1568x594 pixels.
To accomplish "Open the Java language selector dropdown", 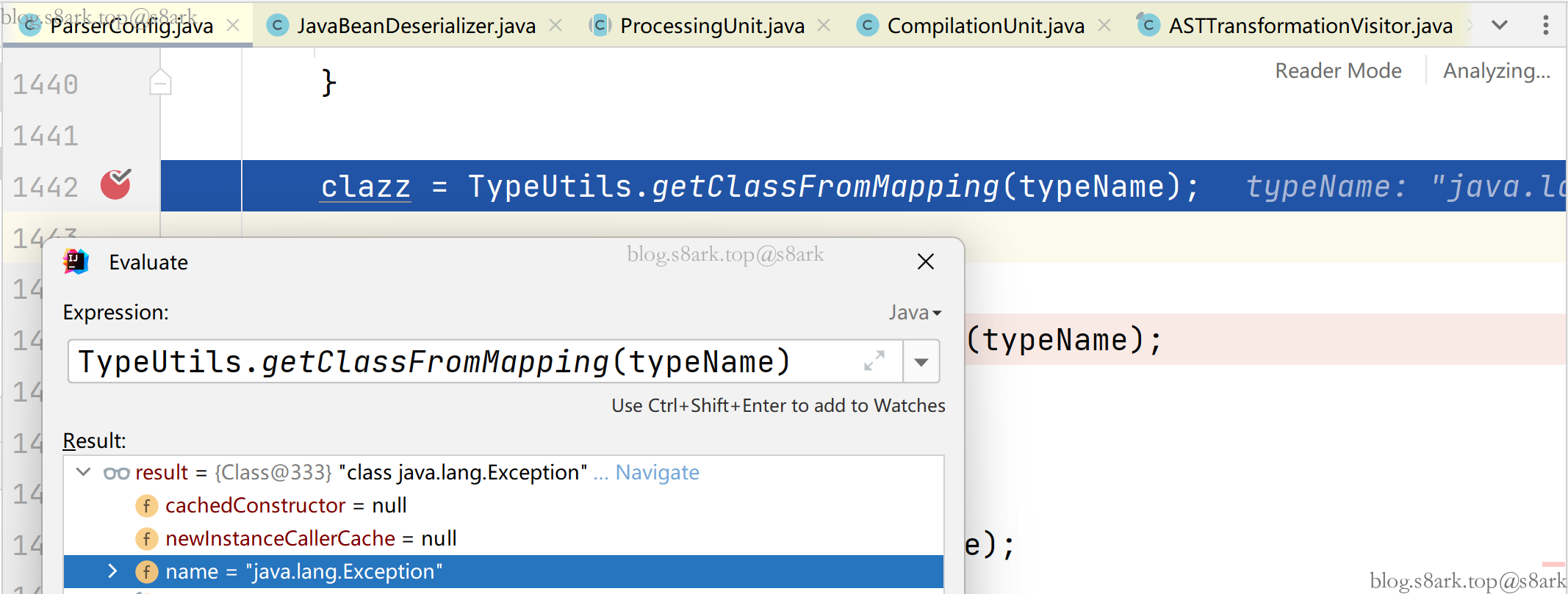I will 915,313.
